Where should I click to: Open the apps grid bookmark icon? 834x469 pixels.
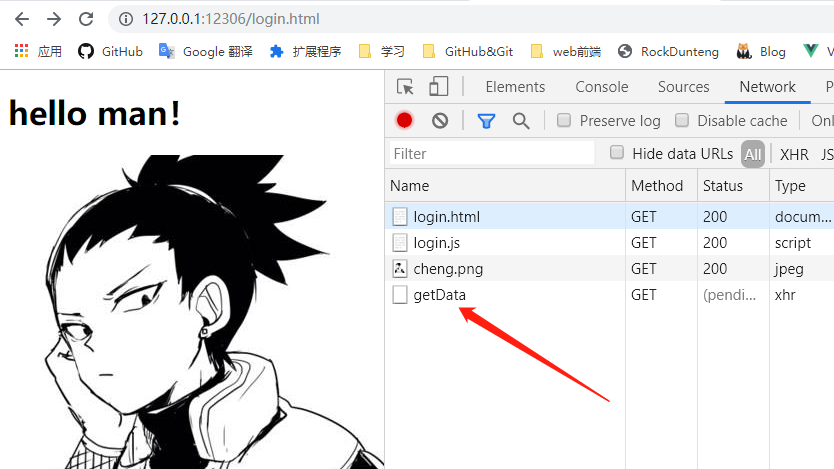[x=21, y=51]
